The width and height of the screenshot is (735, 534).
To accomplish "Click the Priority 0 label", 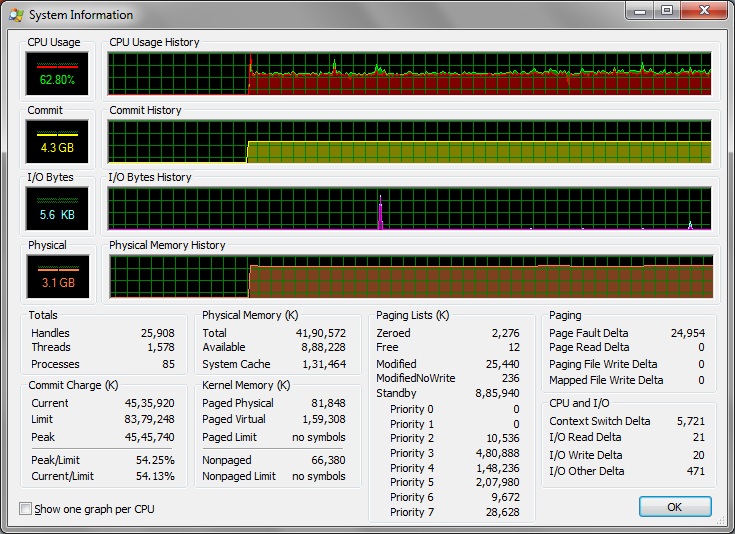I will coord(412,409).
